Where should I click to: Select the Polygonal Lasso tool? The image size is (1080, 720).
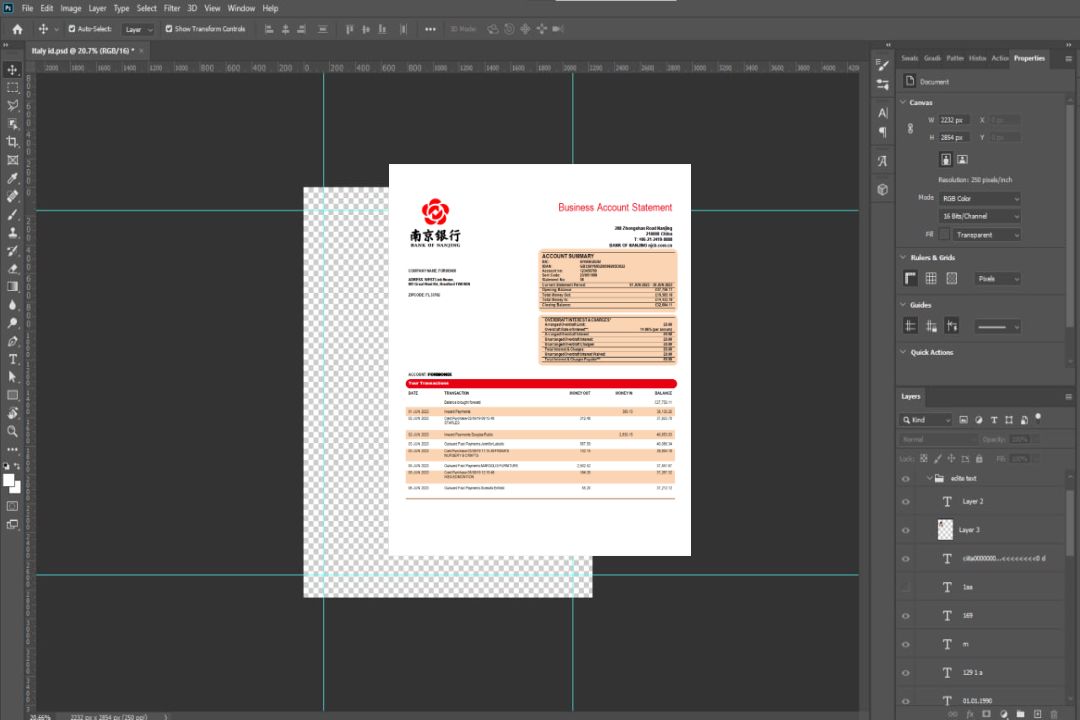tap(12, 105)
